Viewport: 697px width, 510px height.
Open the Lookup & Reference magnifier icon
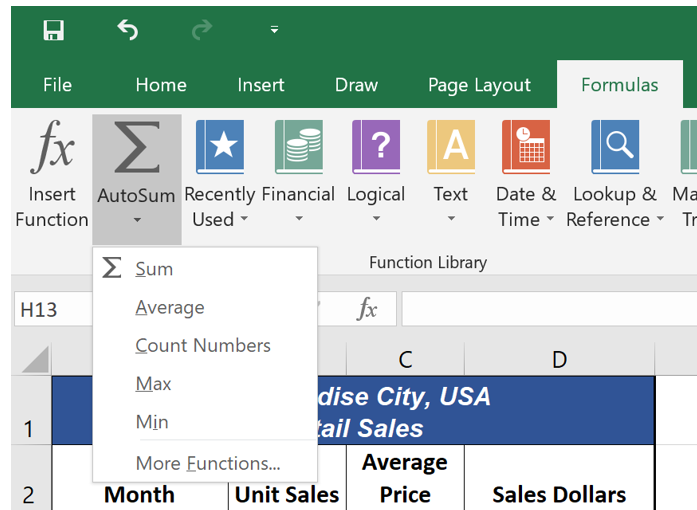[x=616, y=147]
